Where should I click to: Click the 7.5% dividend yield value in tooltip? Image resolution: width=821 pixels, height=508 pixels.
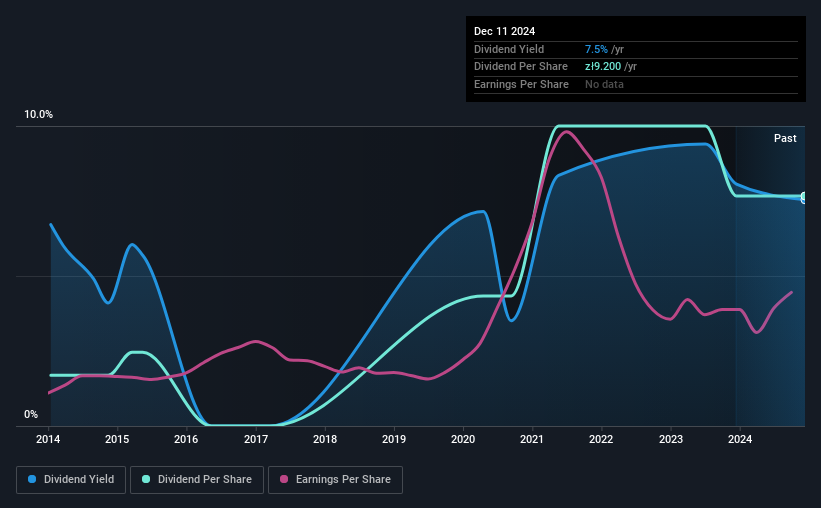coord(596,49)
